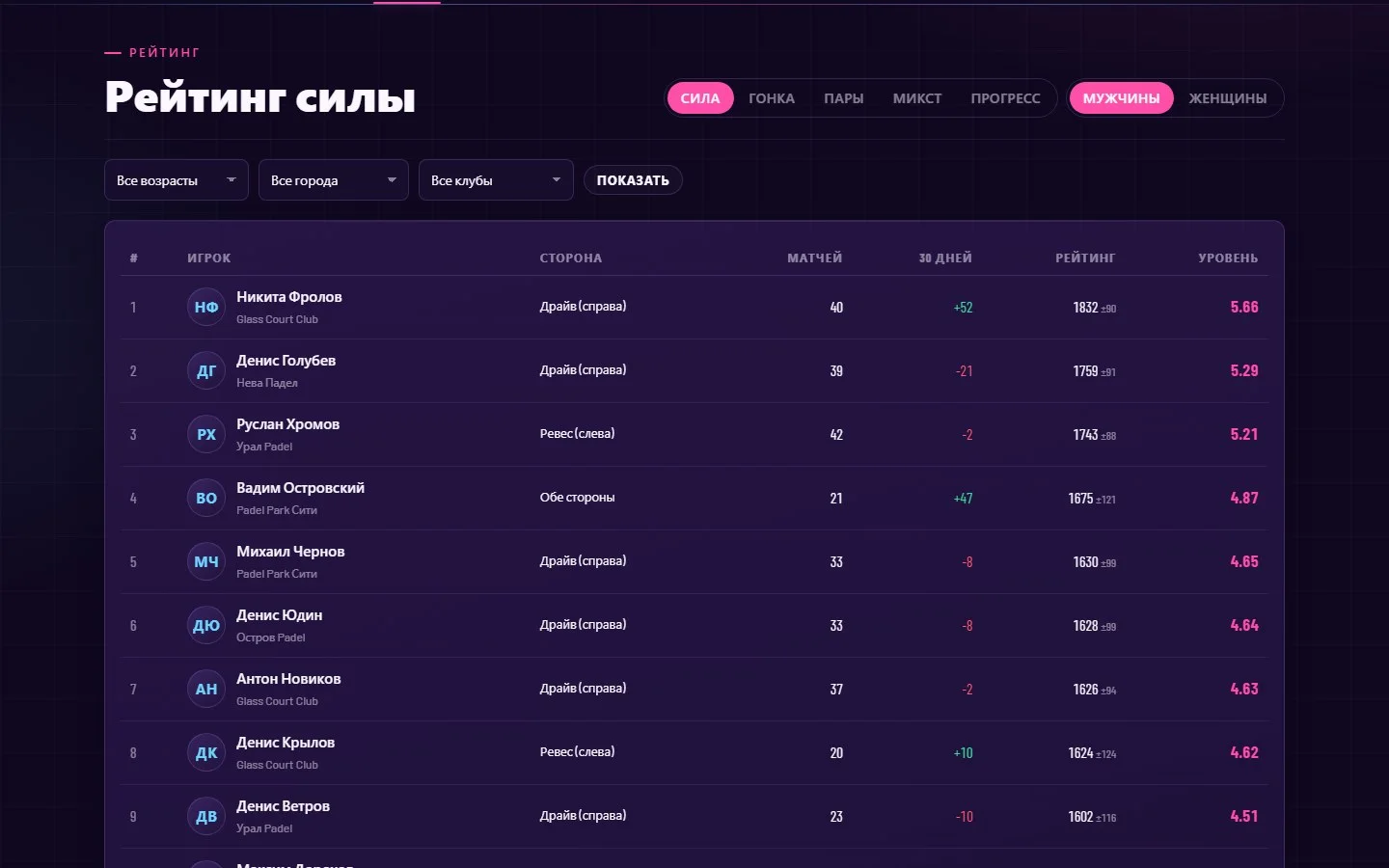Click the НФ avatar of Никита Фролов

(206, 307)
